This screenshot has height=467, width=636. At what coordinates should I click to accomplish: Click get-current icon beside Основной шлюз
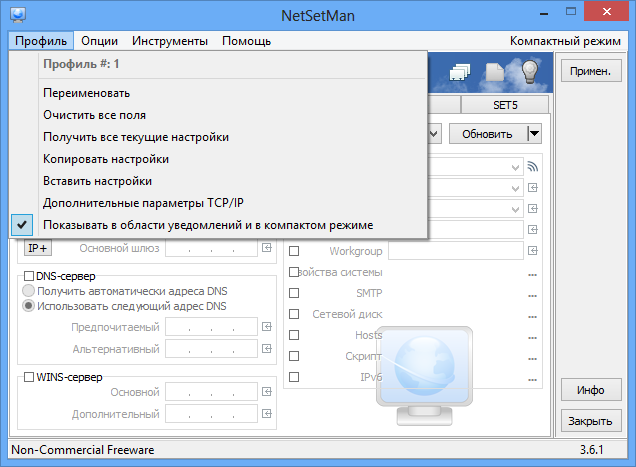click(x=266, y=247)
